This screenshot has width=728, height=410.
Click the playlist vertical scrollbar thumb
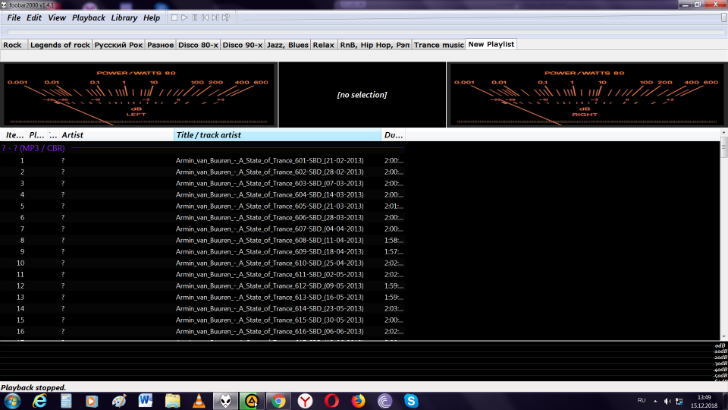click(724, 148)
